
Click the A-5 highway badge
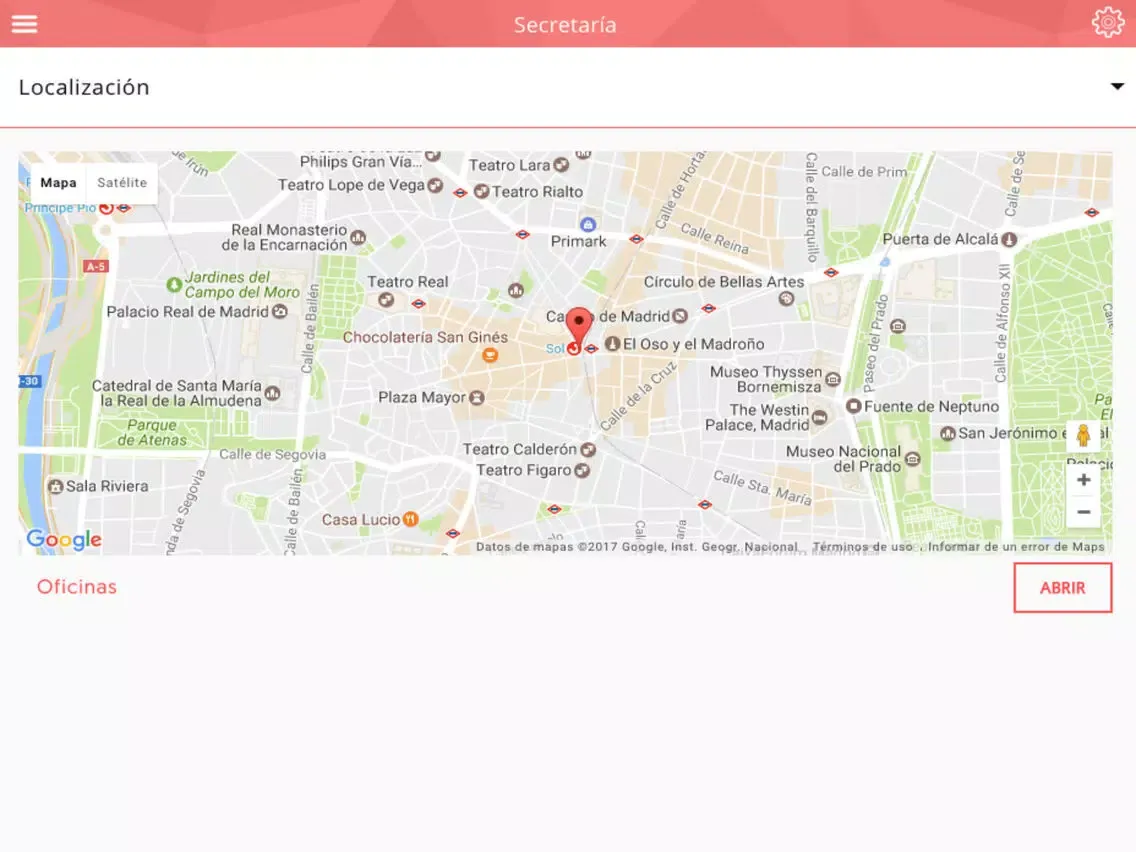click(96, 266)
